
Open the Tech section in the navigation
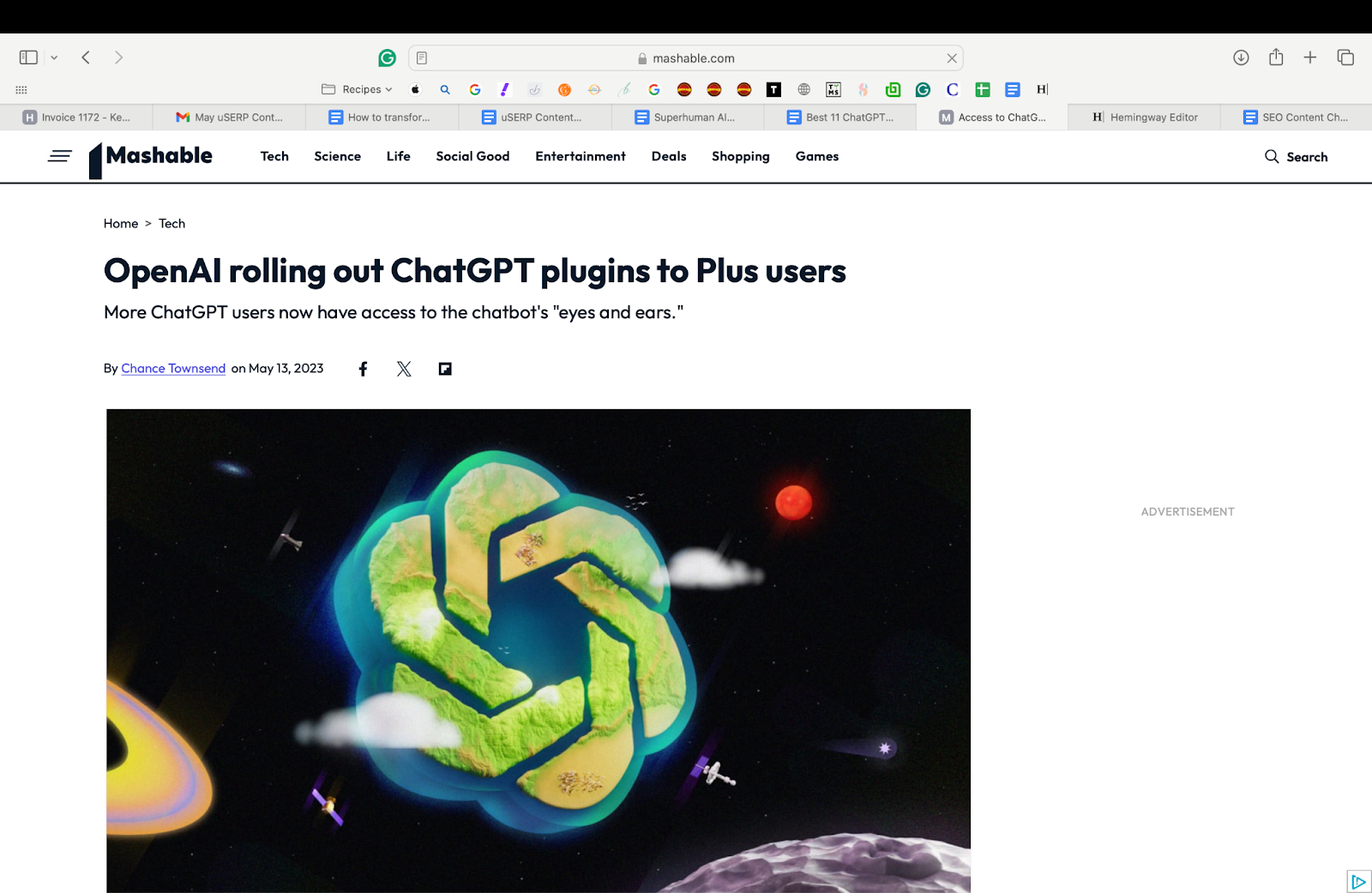point(274,156)
